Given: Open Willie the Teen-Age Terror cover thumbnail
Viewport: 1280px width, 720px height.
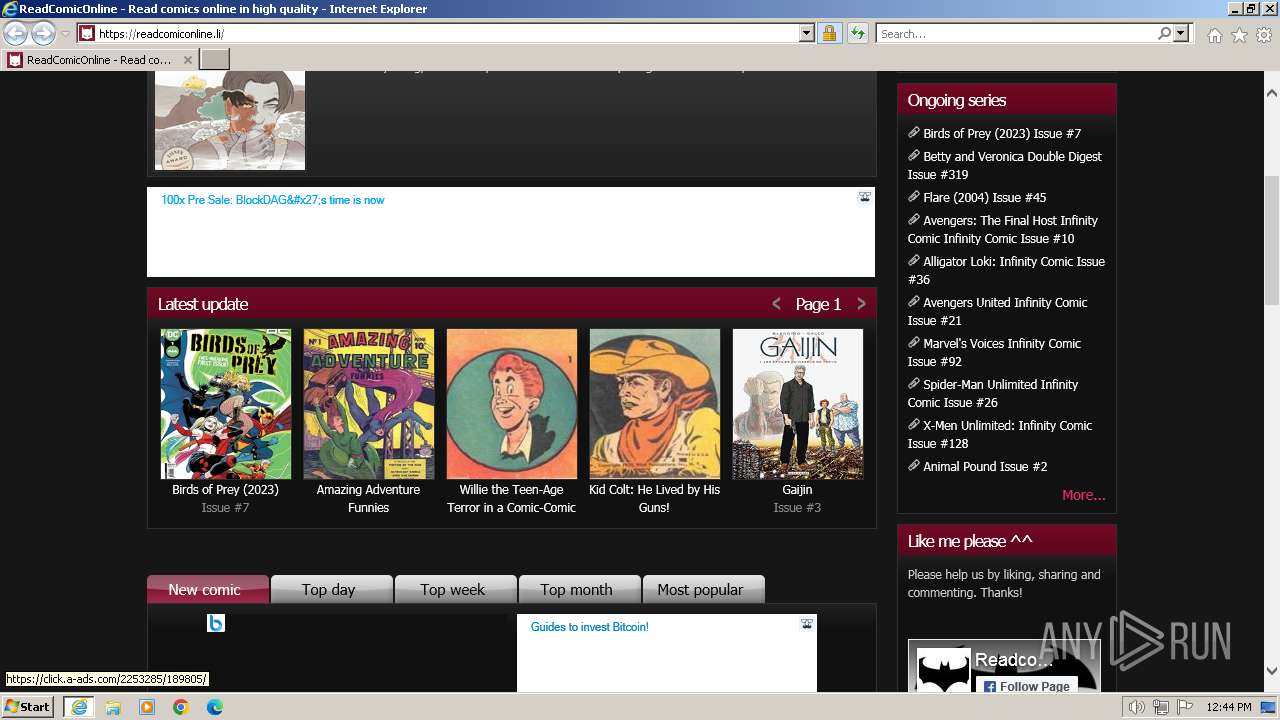Looking at the screenshot, I should pyautogui.click(x=512, y=404).
